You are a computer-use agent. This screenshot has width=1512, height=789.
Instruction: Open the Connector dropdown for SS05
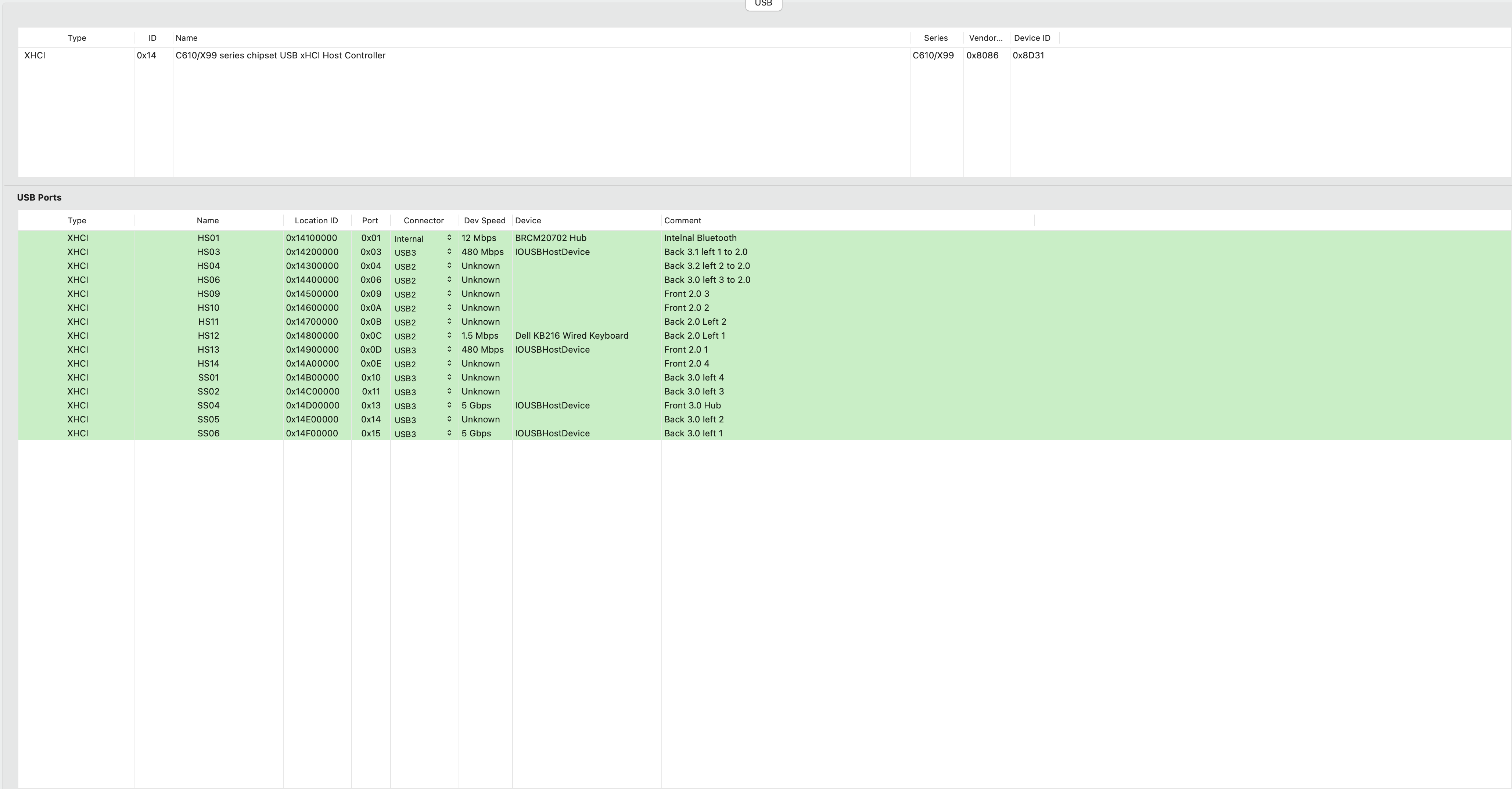424,419
